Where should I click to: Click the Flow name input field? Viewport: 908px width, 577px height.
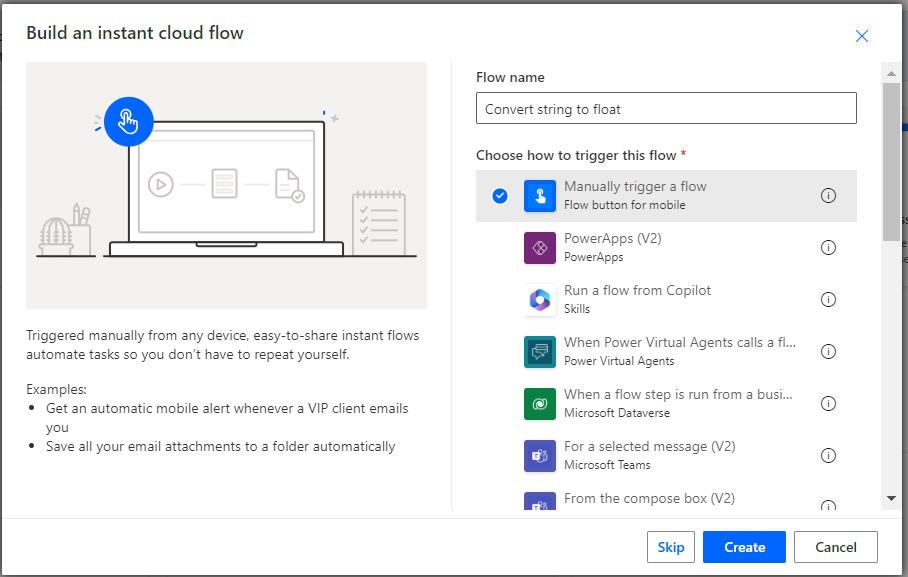666,108
